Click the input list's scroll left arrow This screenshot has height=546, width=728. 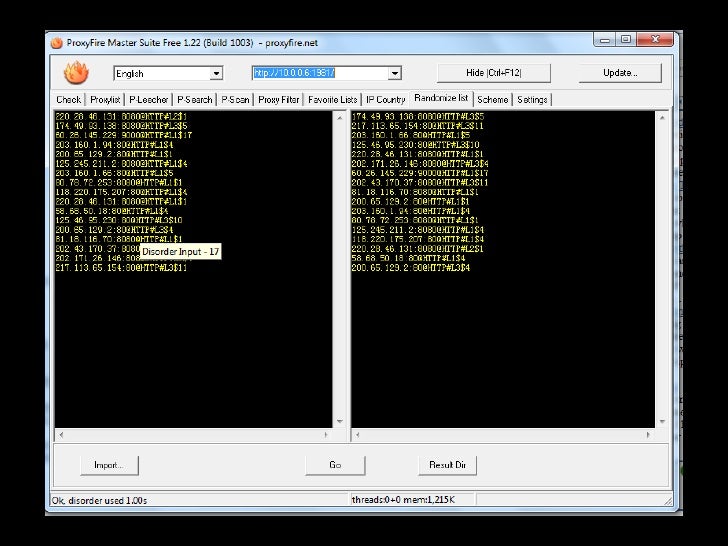point(61,435)
